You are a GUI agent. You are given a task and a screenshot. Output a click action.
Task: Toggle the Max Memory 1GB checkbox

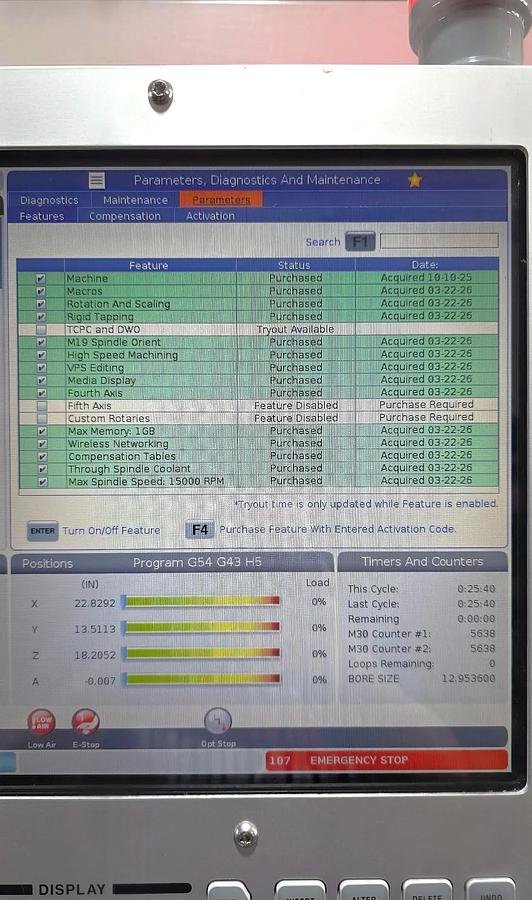pyautogui.click(x=42, y=431)
